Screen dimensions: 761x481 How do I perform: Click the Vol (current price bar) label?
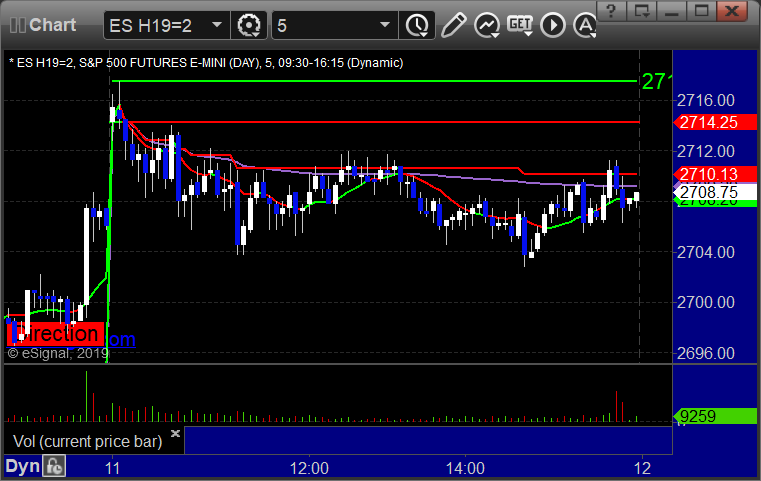click(87, 441)
